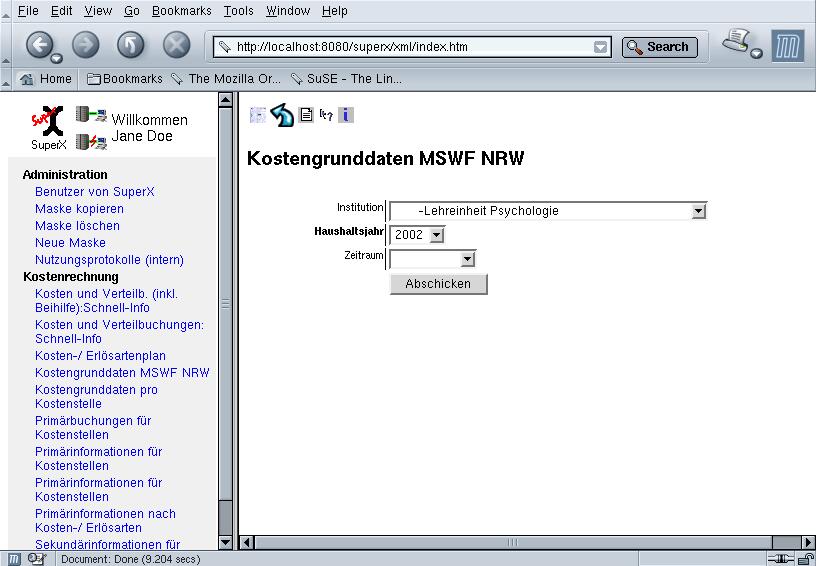
Task: Click the Stop loading toolbar button
Action: pos(176,45)
